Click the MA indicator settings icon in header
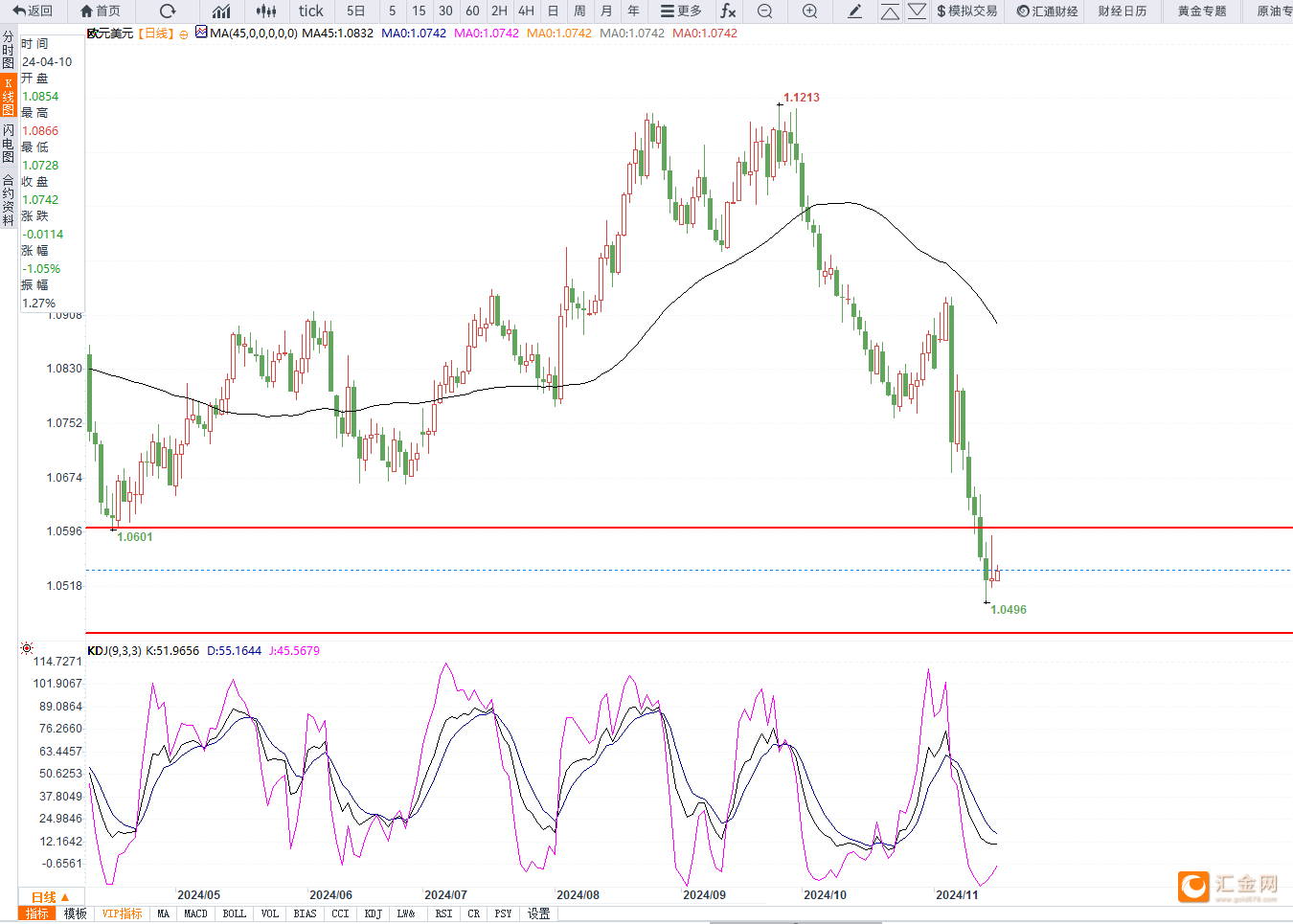Screen dimensions: 1293x924 pos(201,32)
